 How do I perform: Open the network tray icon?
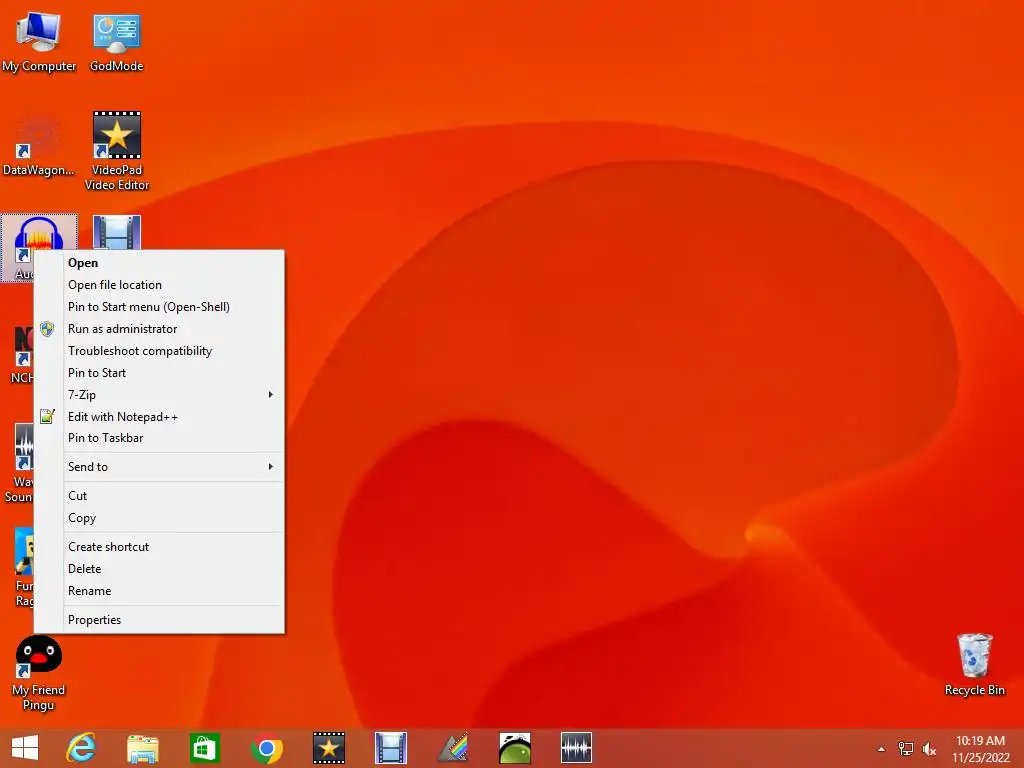[x=905, y=749]
